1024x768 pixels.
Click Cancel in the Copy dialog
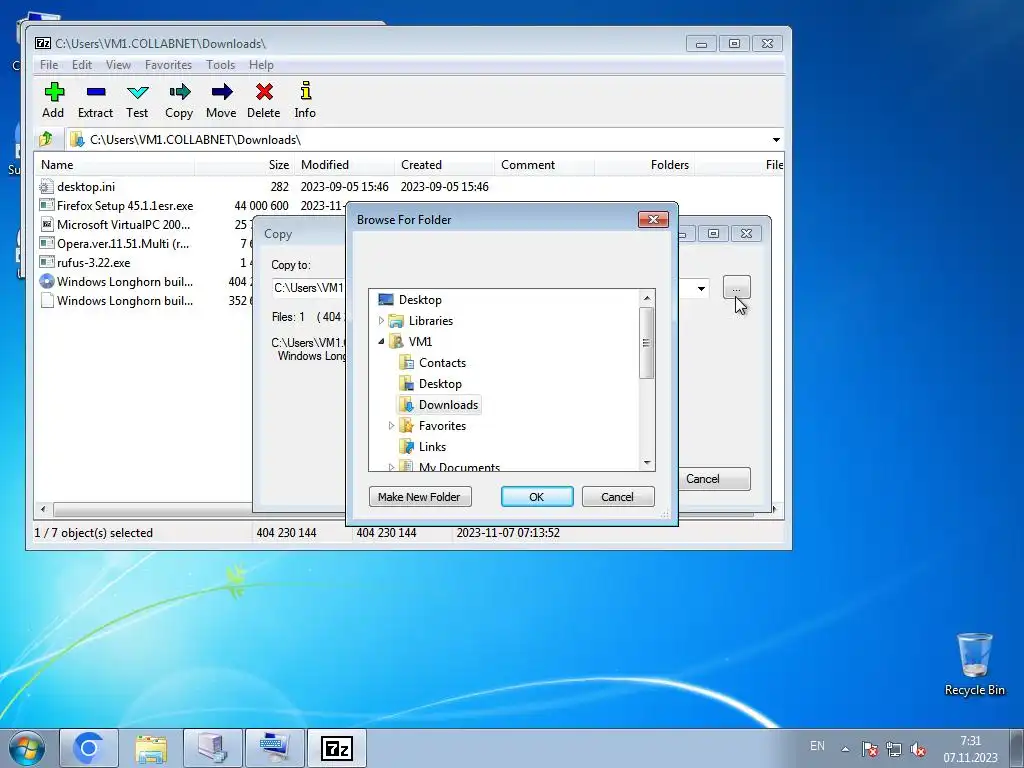713,479
